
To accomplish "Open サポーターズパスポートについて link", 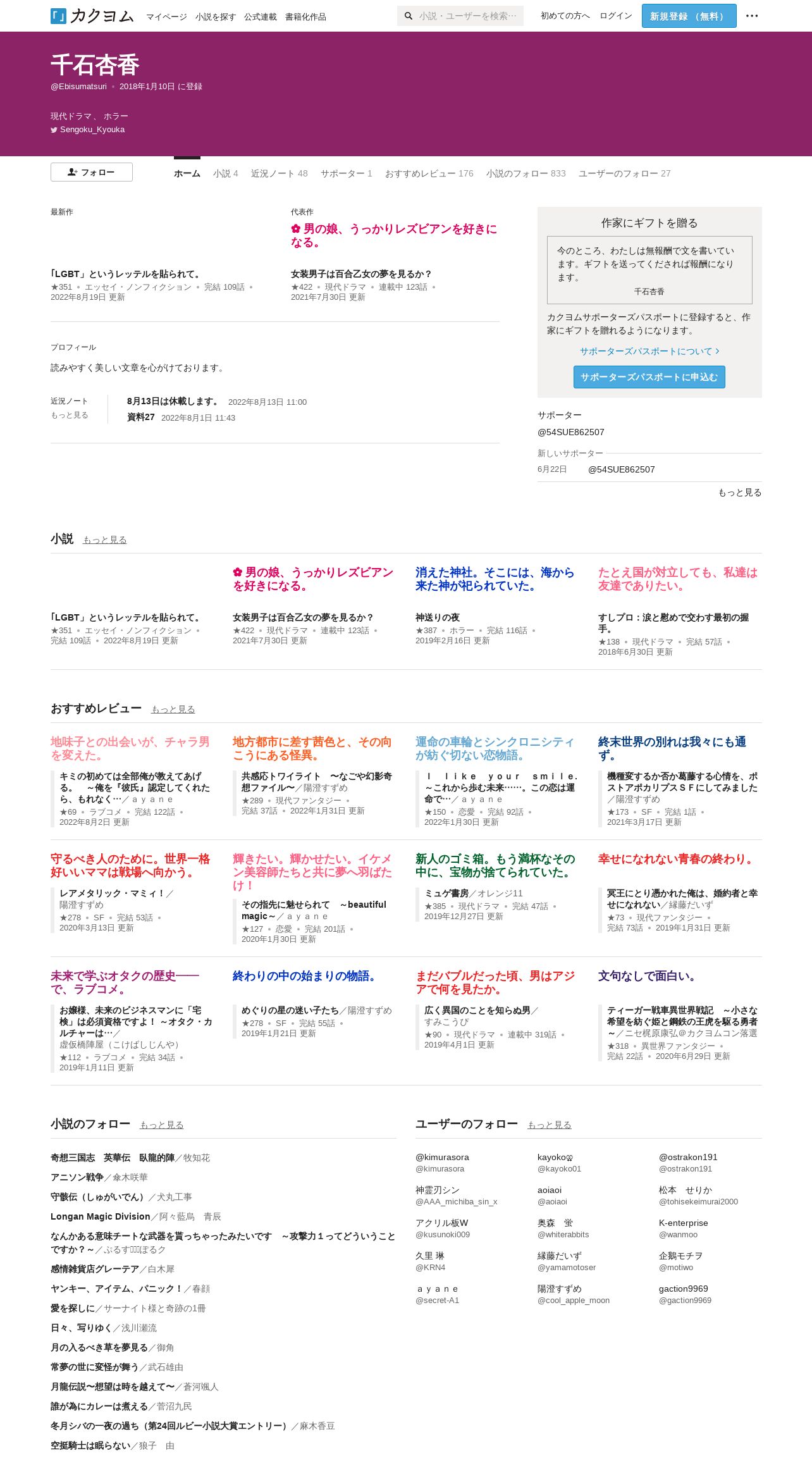I will (x=649, y=351).
